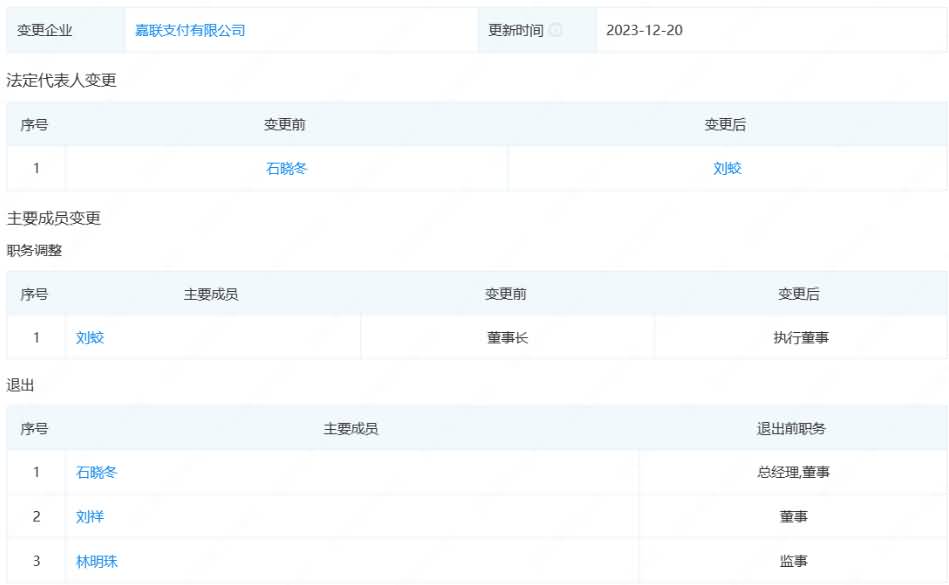949x585 pixels.
Task: Select 序号 header in 法定代表人变更 table
Action: click(x=34, y=125)
